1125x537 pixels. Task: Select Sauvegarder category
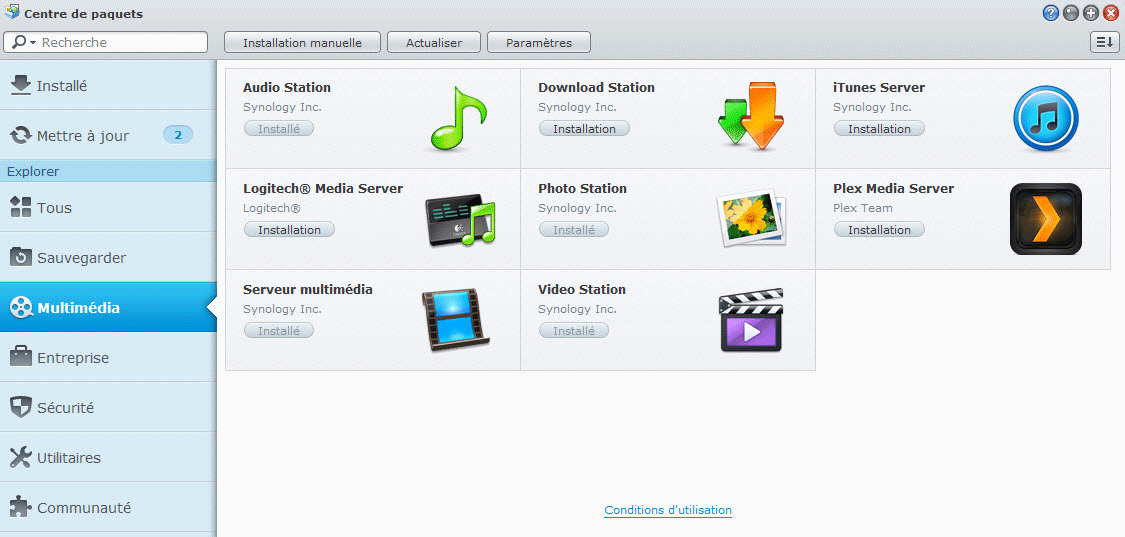(x=108, y=257)
